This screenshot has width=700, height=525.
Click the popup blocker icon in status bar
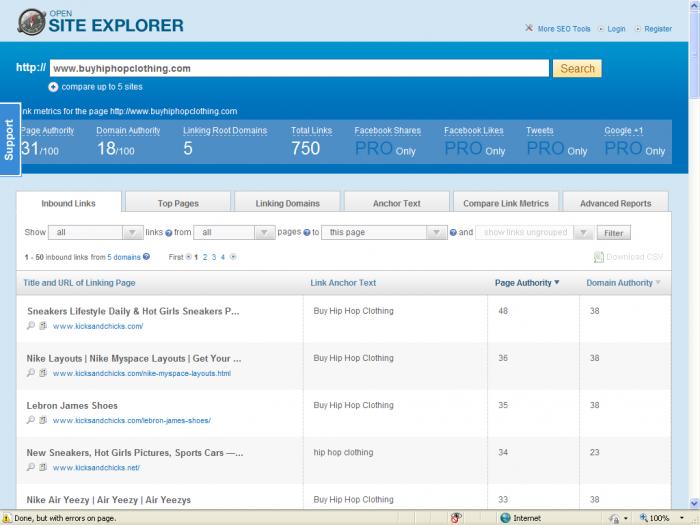tap(456, 518)
